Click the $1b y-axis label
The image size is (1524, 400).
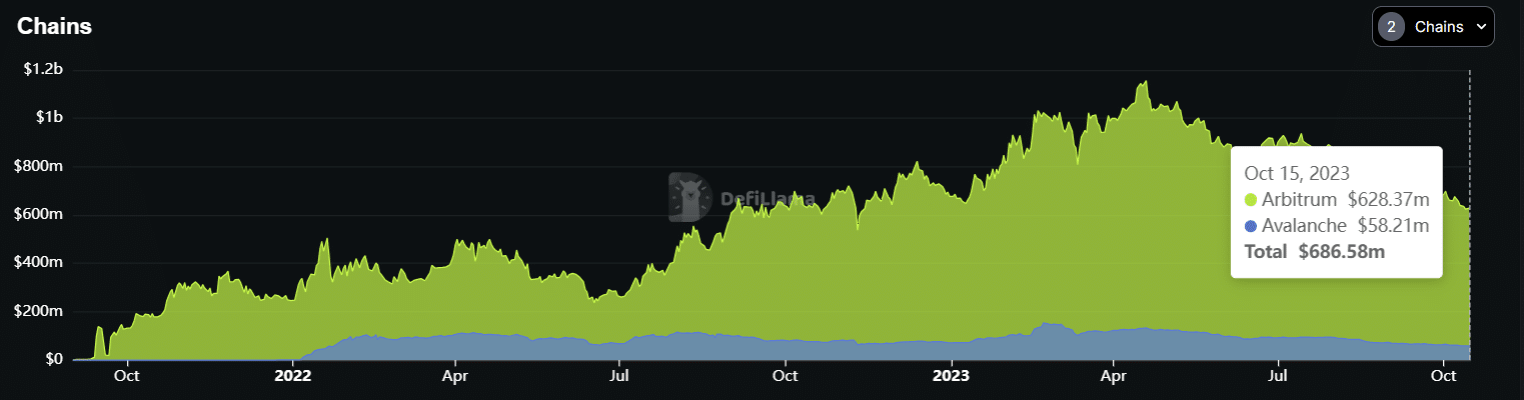click(49, 118)
